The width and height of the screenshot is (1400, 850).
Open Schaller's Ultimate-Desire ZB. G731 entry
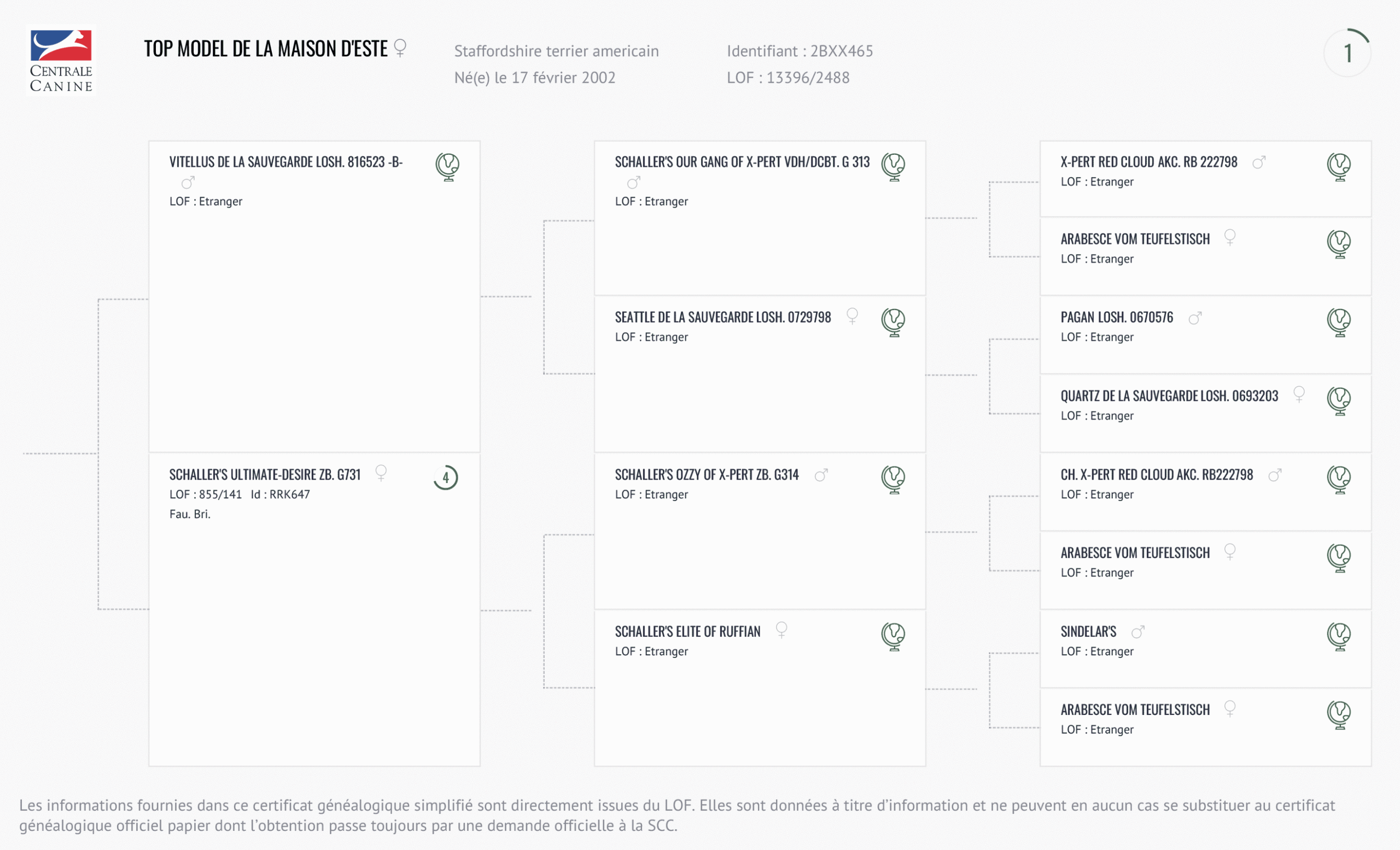pyautogui.click(x=265, y=474)
